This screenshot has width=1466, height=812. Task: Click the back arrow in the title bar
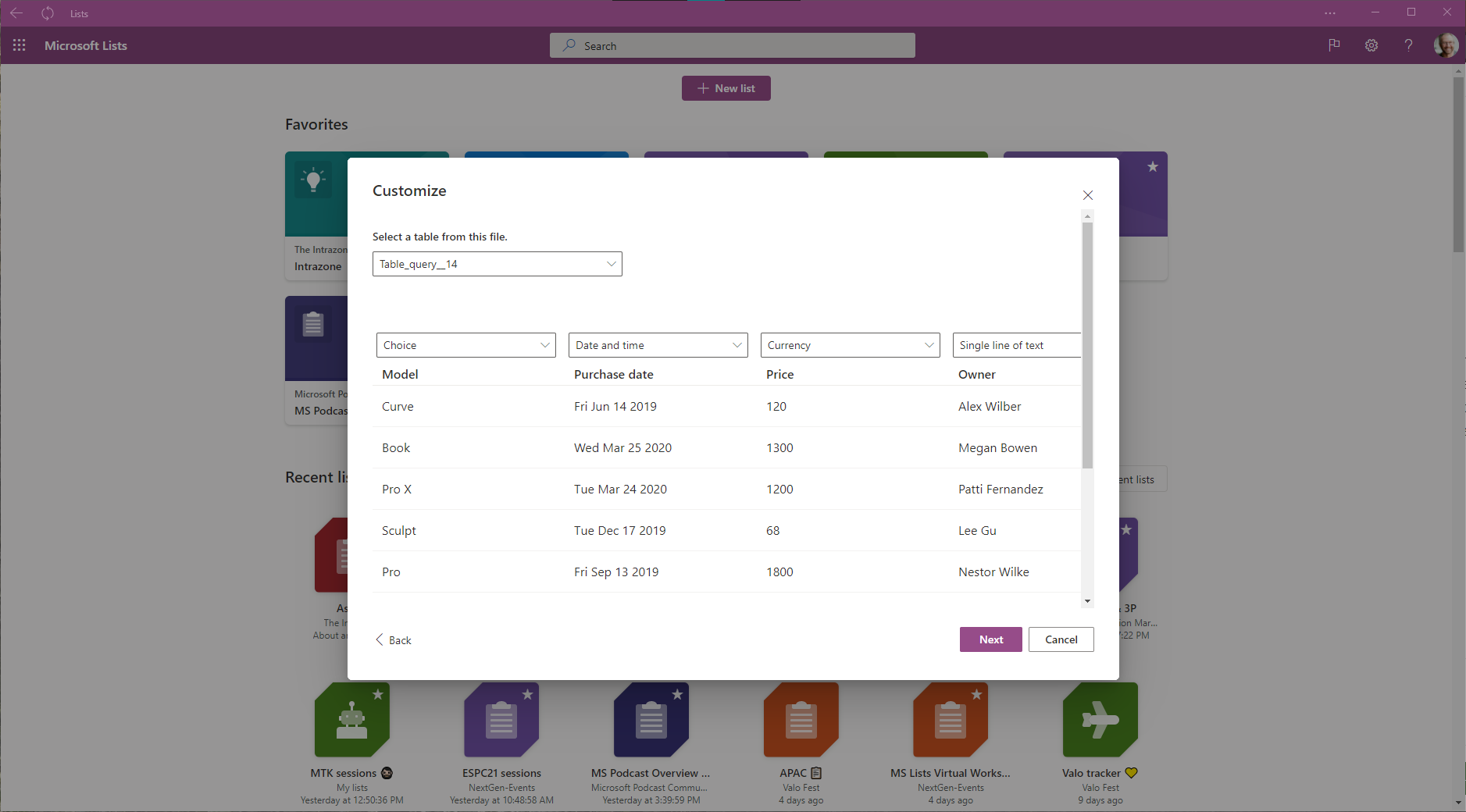(x=17, y=12)
